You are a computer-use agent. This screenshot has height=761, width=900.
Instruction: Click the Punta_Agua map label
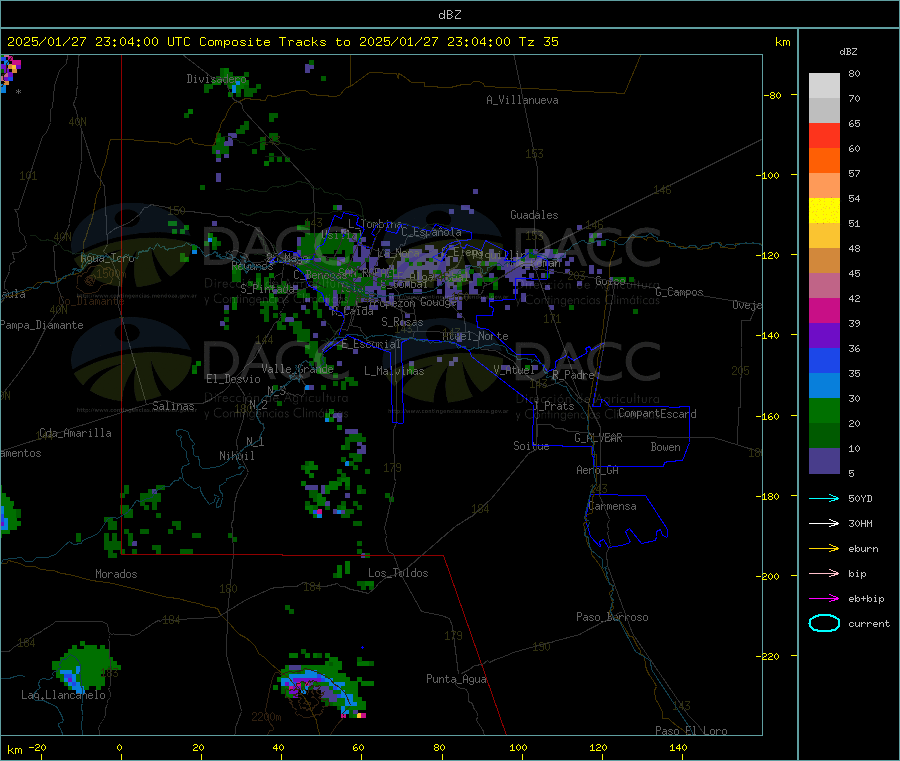[x=456, y=679]
